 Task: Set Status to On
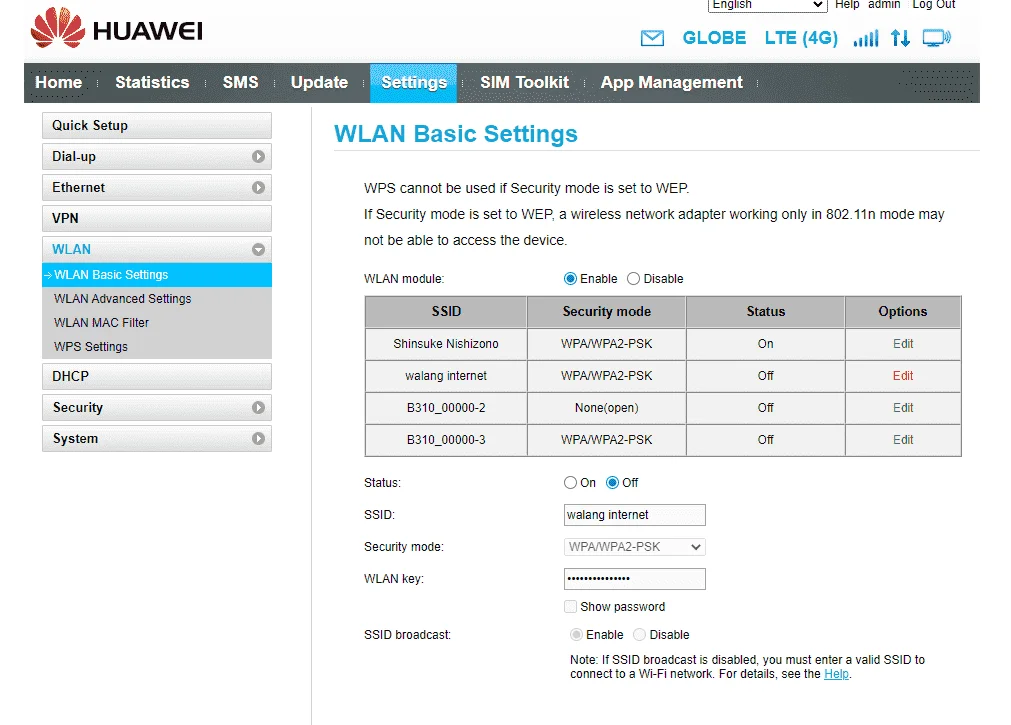[x=570, y=482]
